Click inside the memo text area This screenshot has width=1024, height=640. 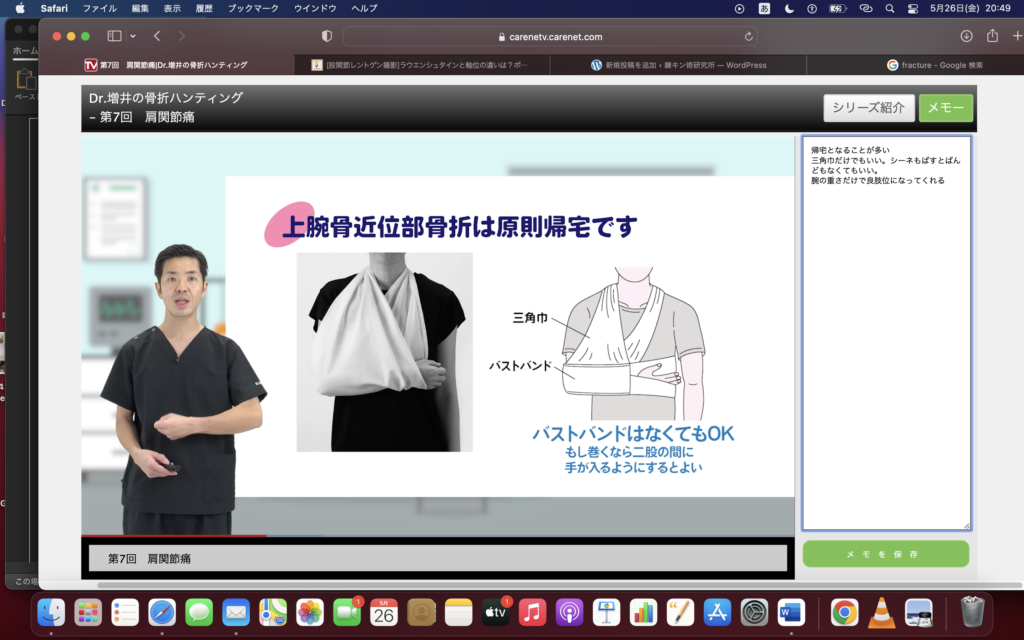pyautogui.click(x=886, y=350)
